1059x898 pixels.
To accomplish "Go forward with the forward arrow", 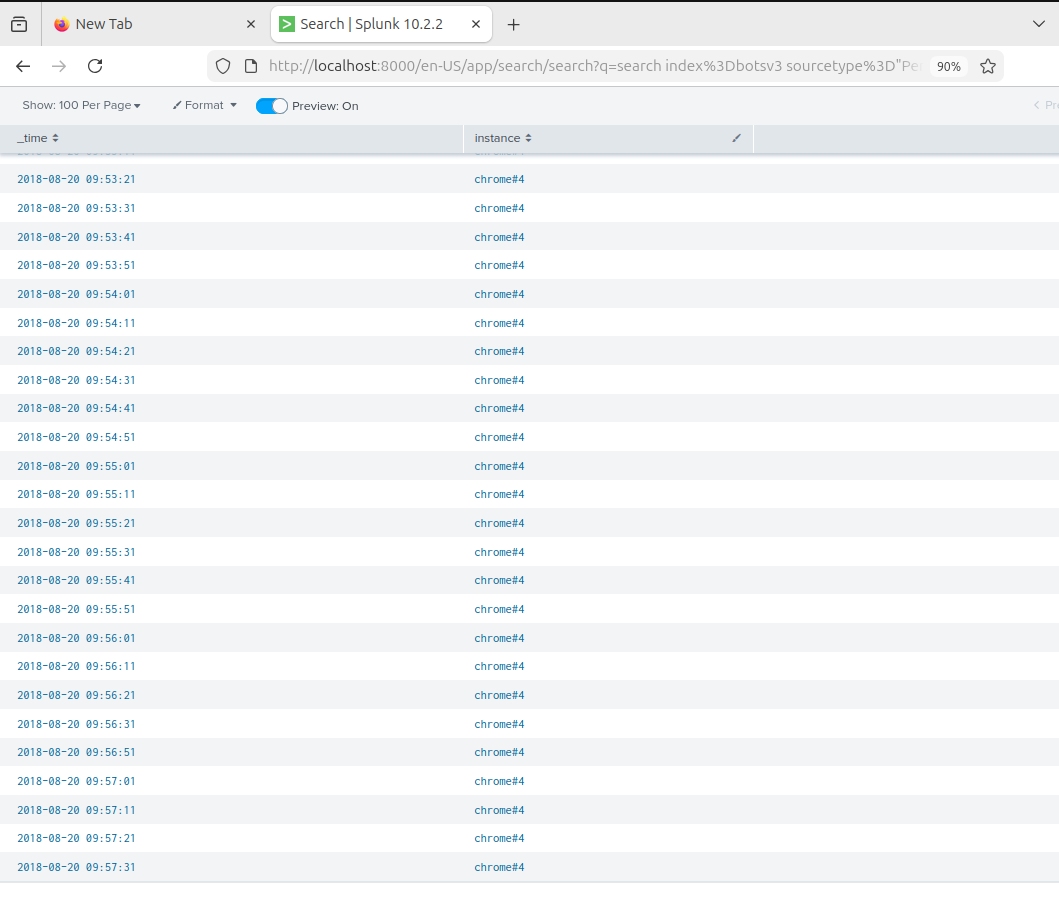I will coord(59,66).
